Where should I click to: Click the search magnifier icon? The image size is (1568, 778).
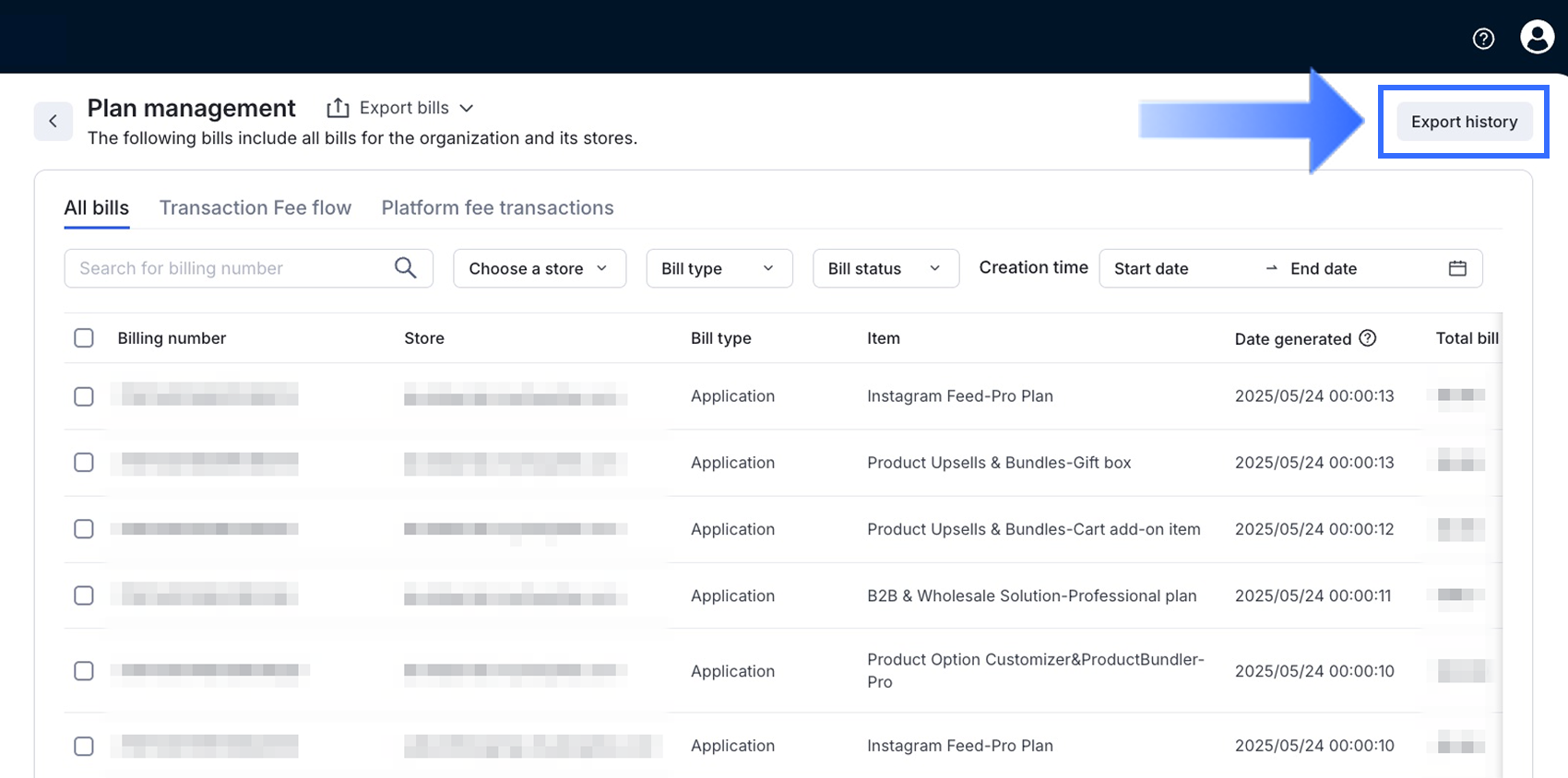click(405, 268)
